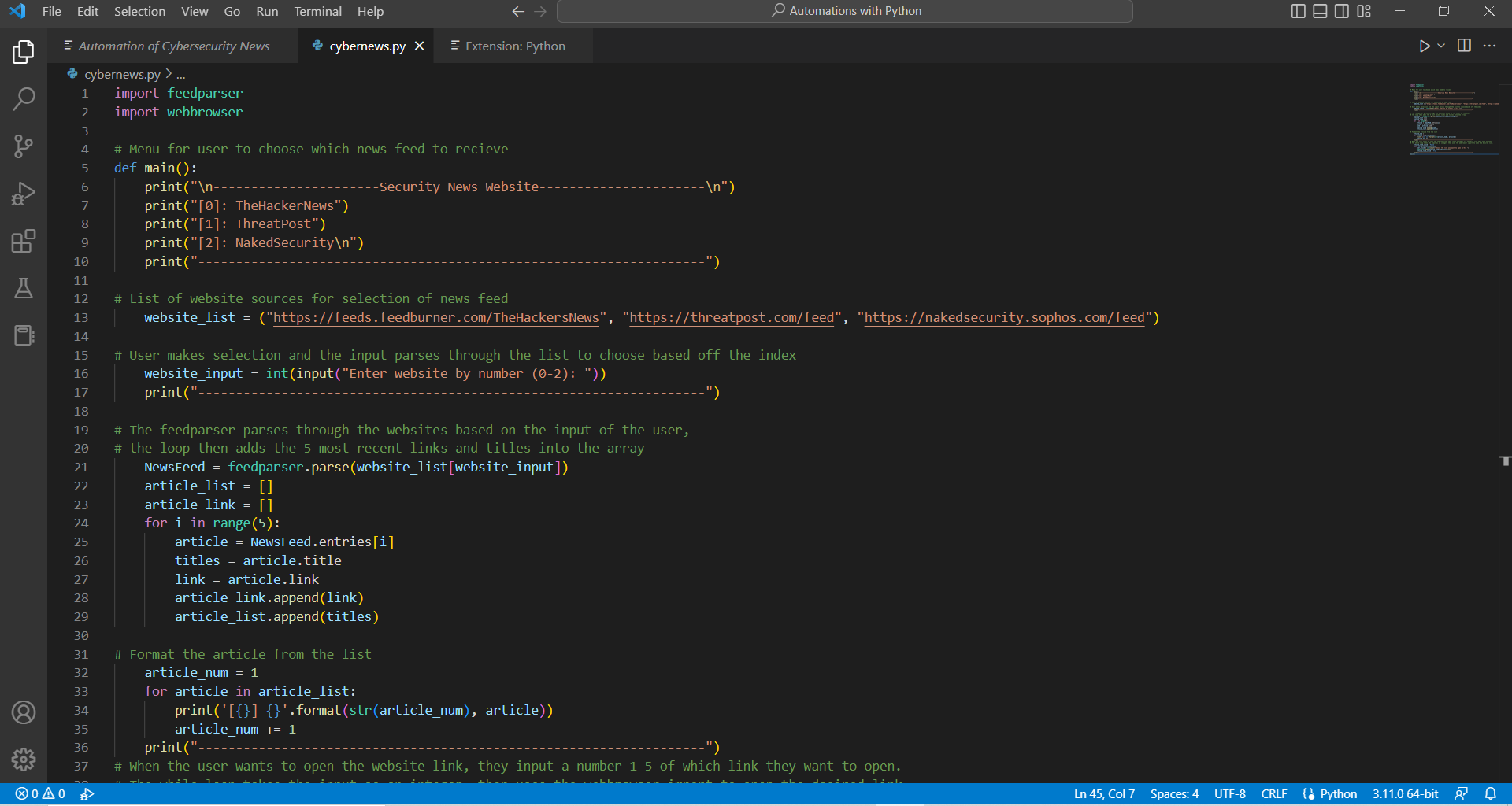
Task: Open the File menu
Action: click(x=52, y=11)
